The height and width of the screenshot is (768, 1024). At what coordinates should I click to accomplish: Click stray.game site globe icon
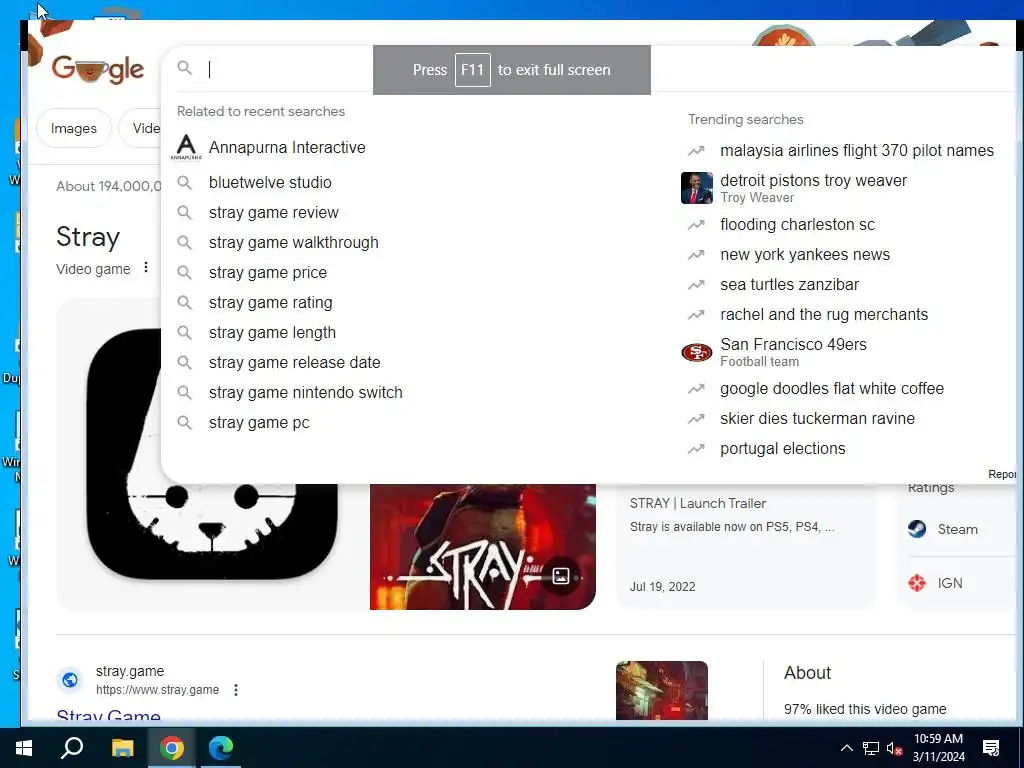point(70,680)
